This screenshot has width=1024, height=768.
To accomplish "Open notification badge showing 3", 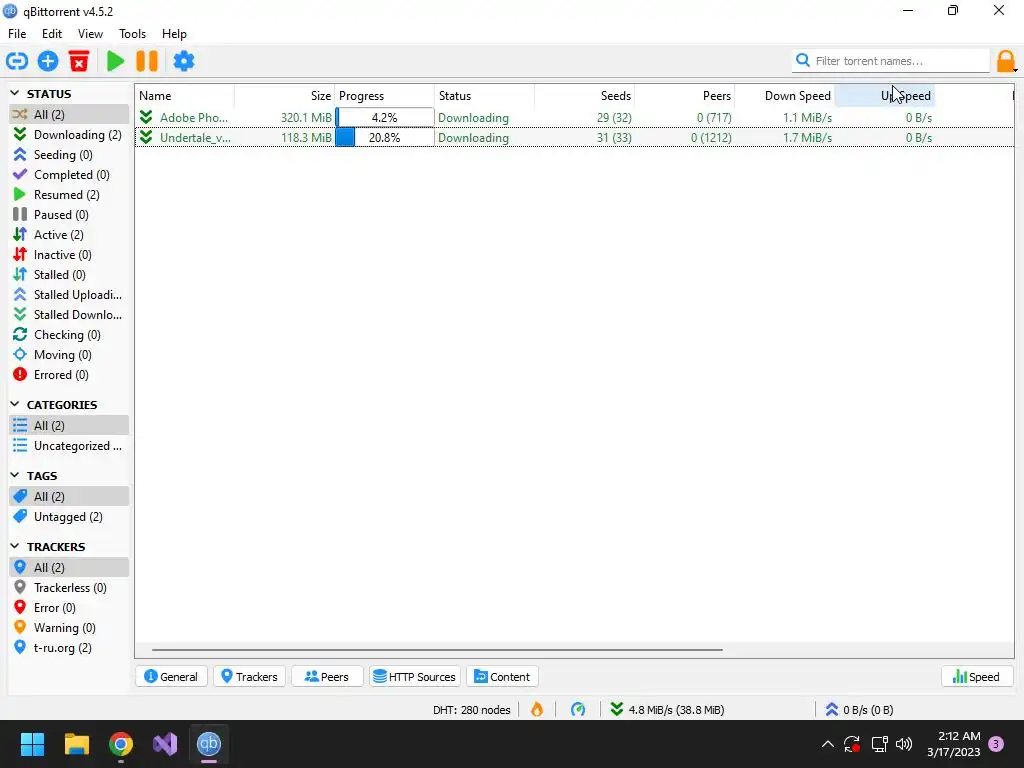I will click(996, 744).
